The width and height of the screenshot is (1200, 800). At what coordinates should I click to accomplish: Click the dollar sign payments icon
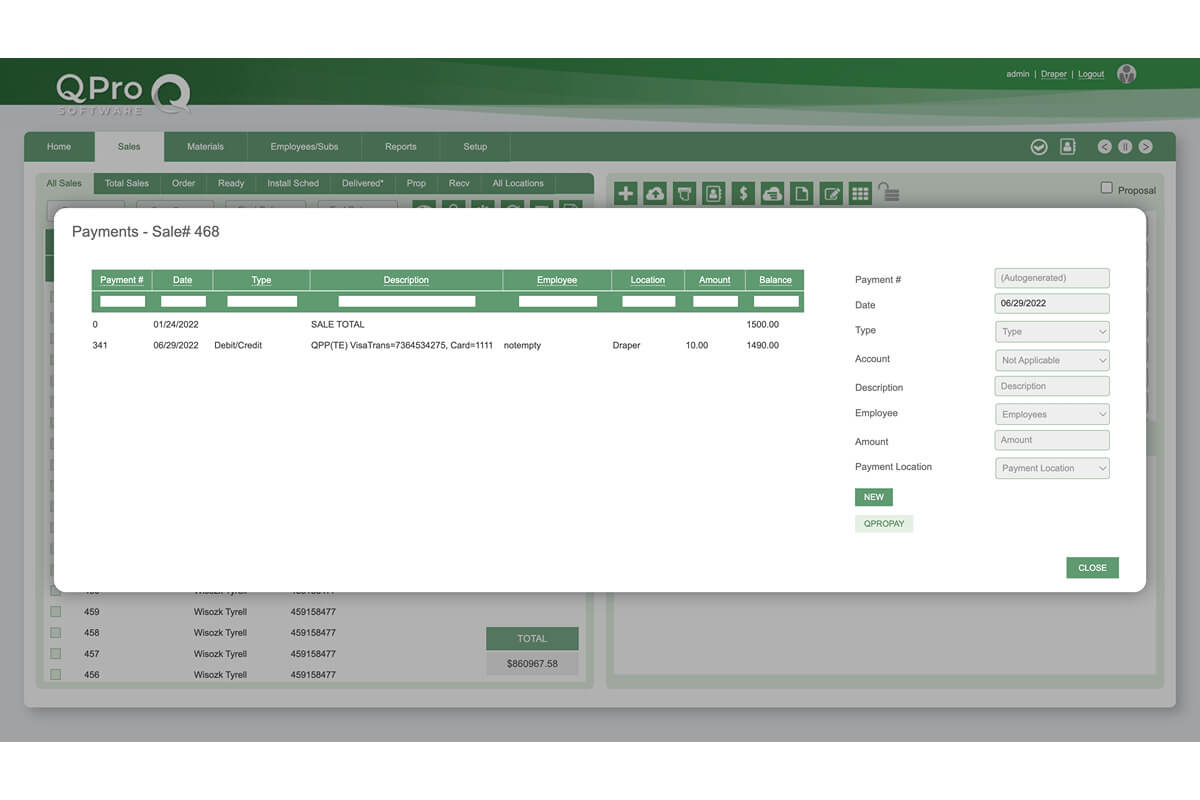tap(743, 194)
